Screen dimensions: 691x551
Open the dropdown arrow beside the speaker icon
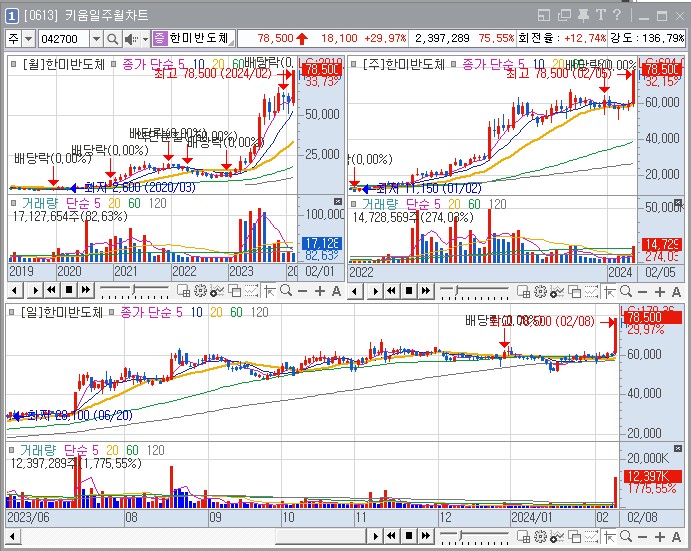point(145,39)
